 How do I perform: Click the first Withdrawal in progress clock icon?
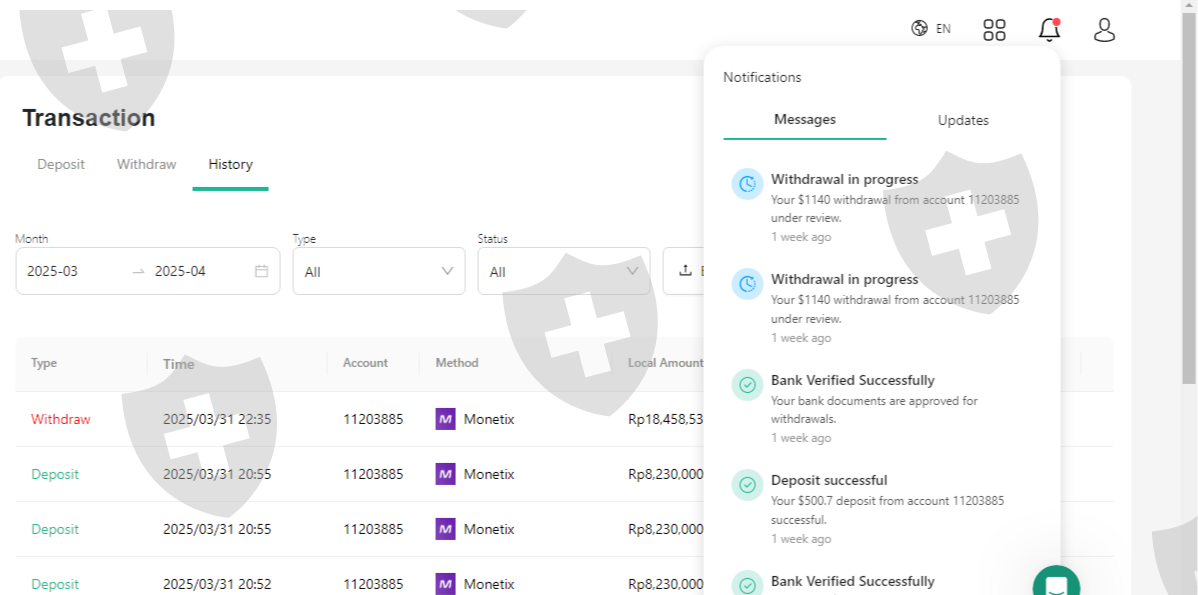747,184
